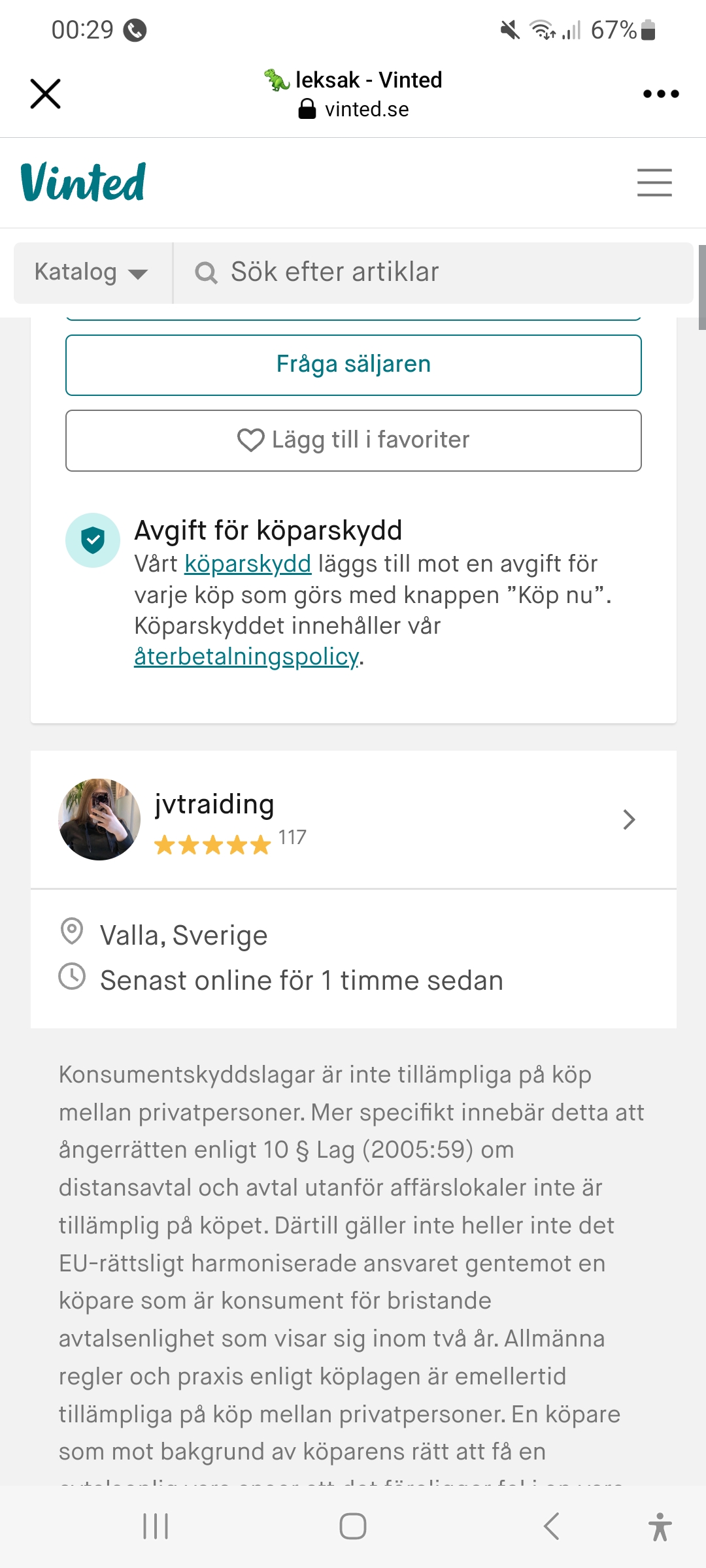Image resolution: width=706 pixels, height=1568 pixels.
Task: Toggle Lägg till i favoriter heart
Action: [250, 440]
